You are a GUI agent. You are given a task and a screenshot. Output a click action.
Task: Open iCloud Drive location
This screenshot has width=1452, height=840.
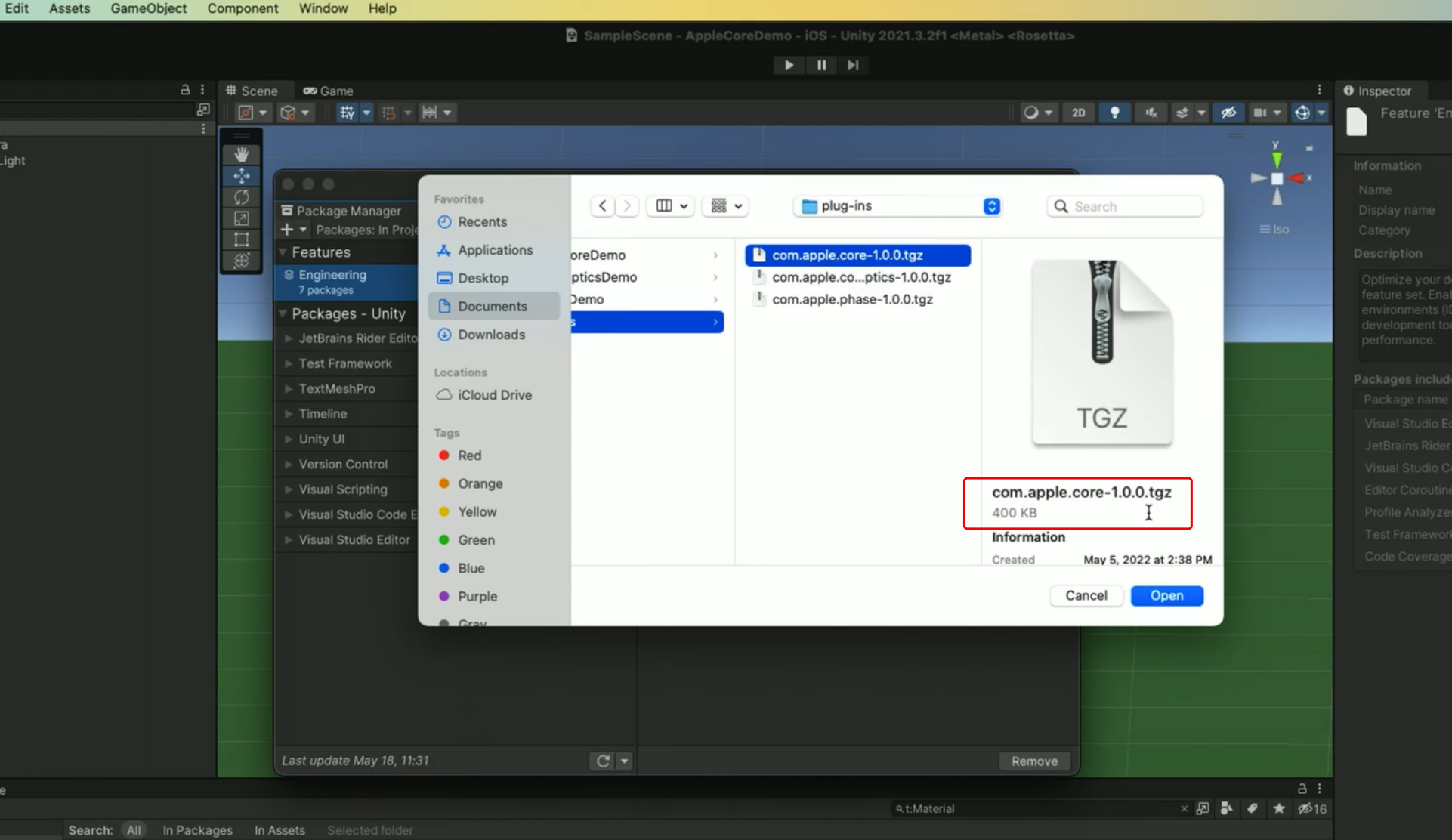(x=493, y=395)
